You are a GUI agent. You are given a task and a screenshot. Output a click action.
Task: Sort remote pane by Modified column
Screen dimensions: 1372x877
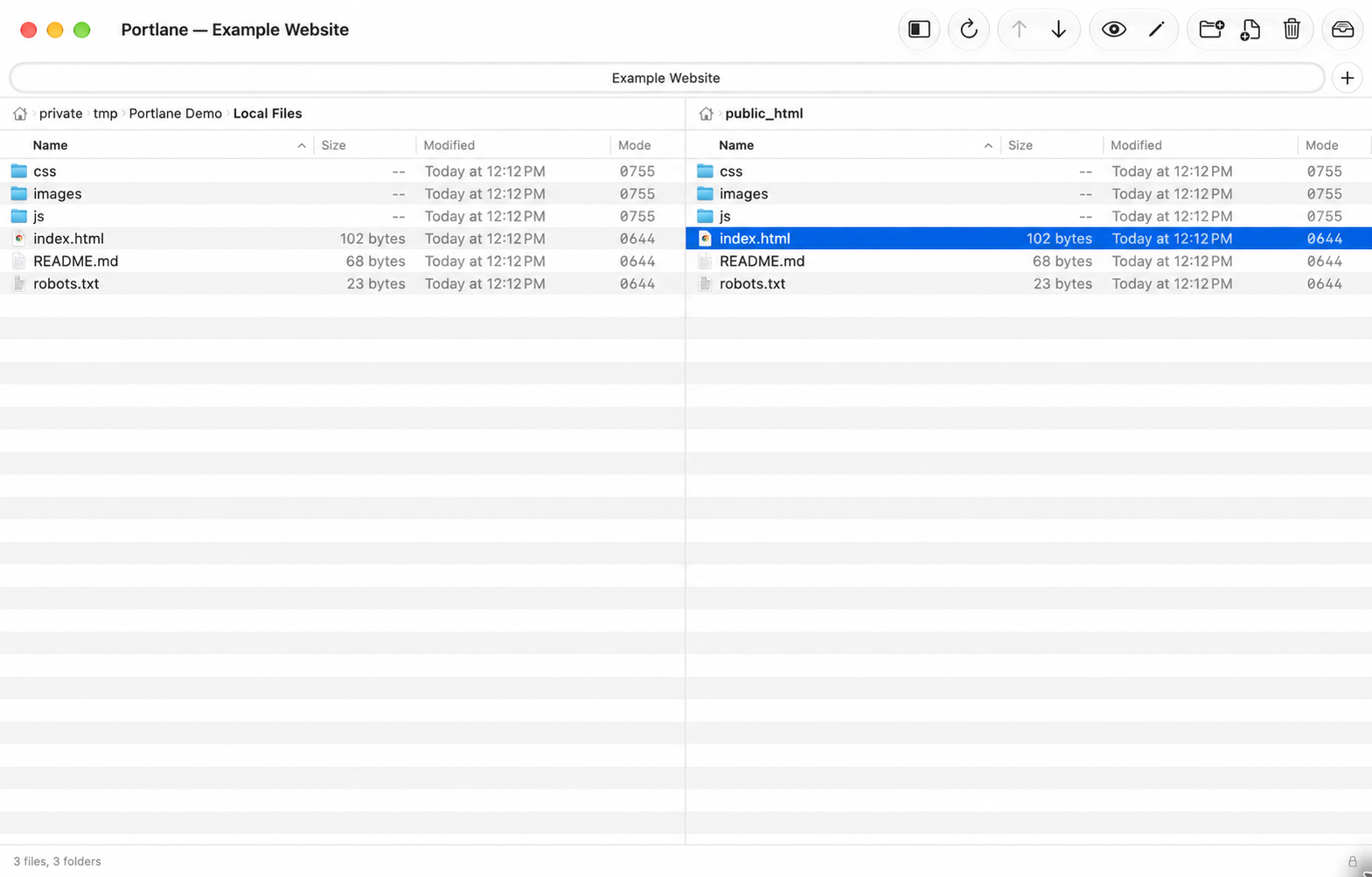[x=1201, y=145]
